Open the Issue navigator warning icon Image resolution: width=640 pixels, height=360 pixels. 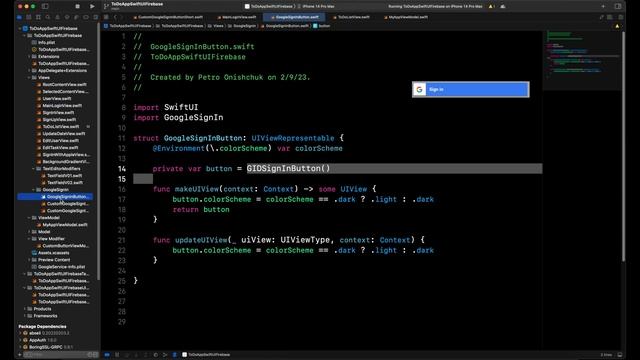tap(57, 17)
